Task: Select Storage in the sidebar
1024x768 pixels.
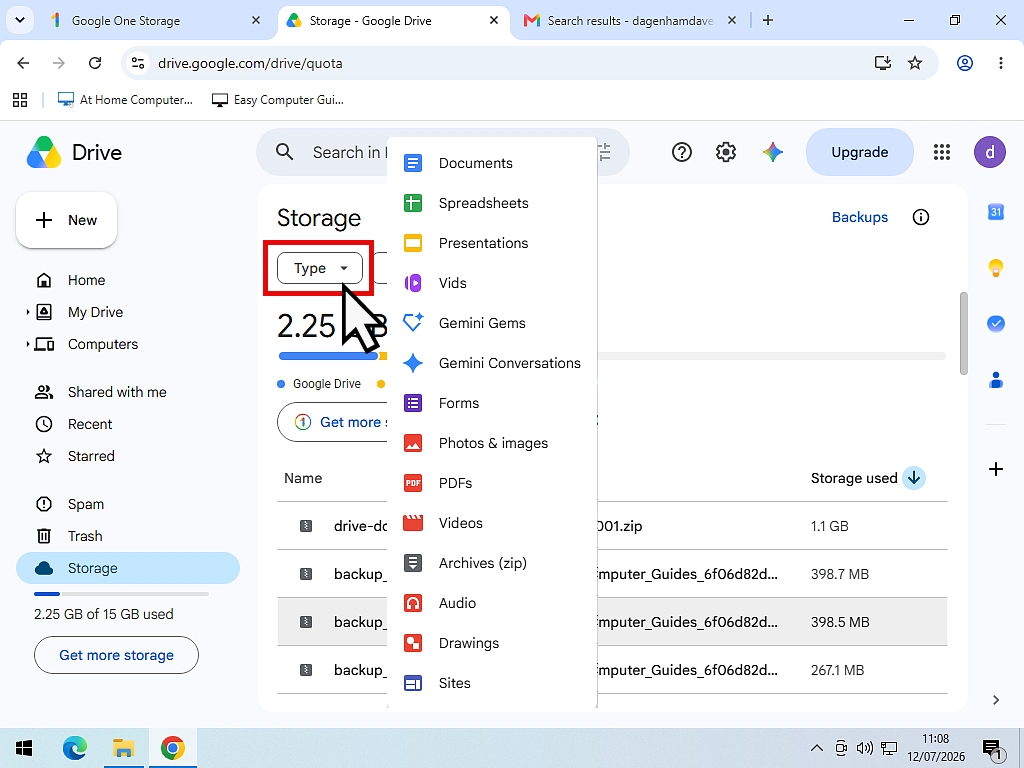Action: 128,568
